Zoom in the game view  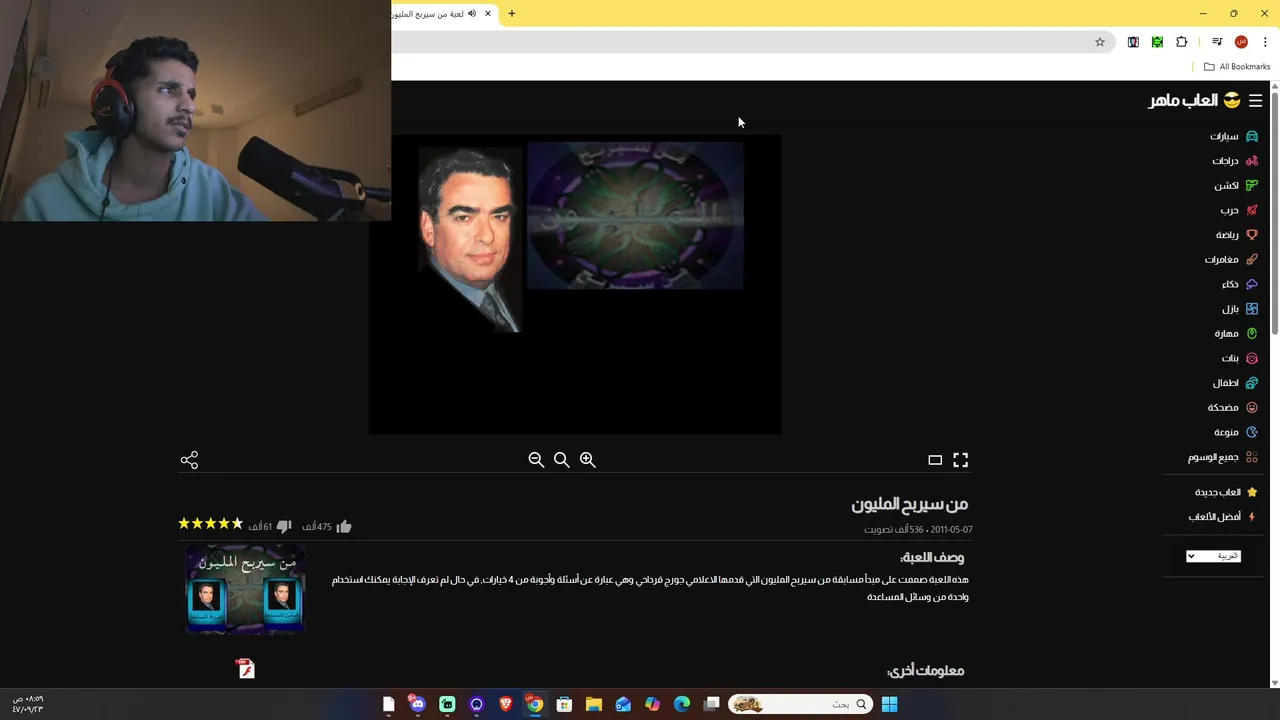coord(588,460)
